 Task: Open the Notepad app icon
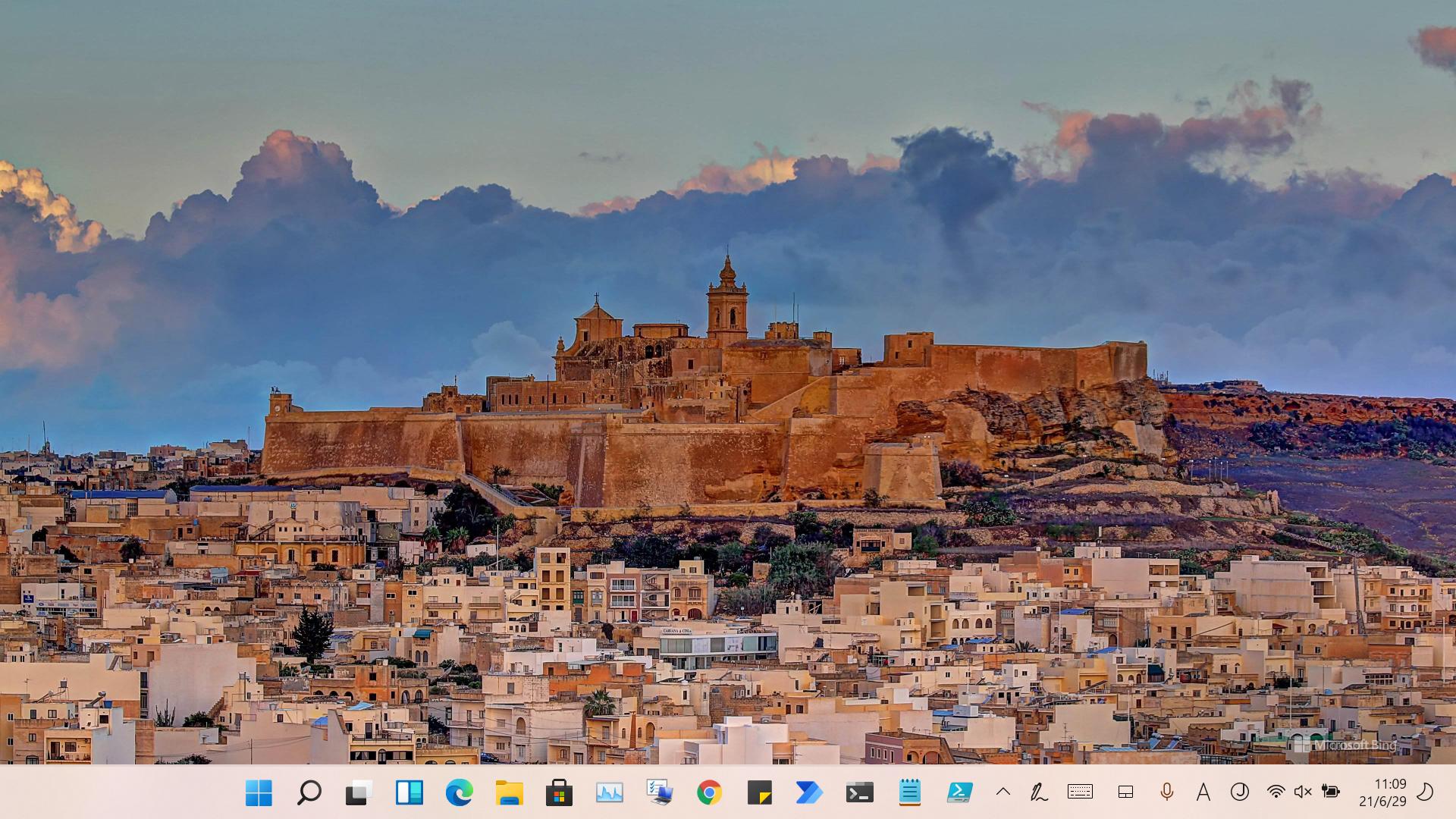(x=909, y=792)
